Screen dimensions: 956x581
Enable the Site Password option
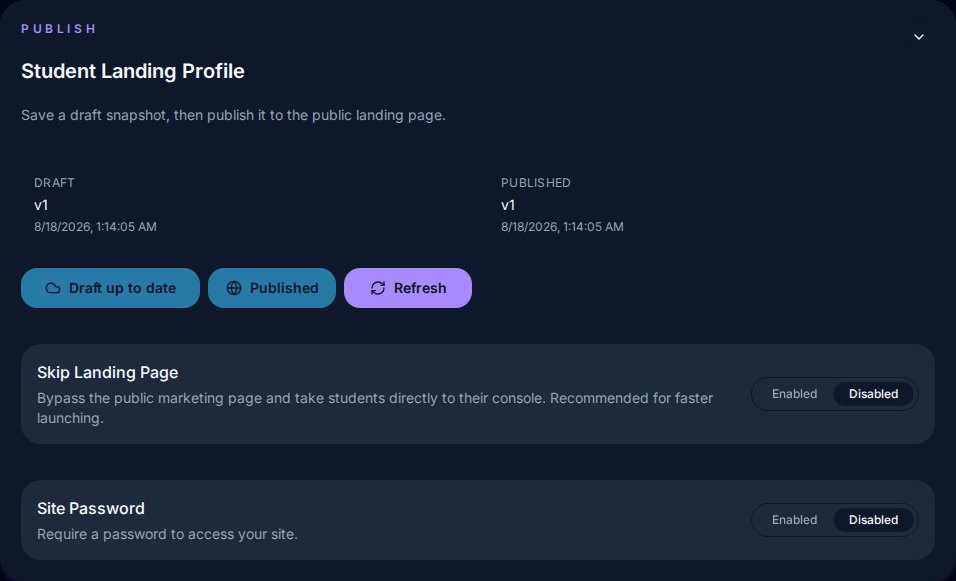pos(794,520)
